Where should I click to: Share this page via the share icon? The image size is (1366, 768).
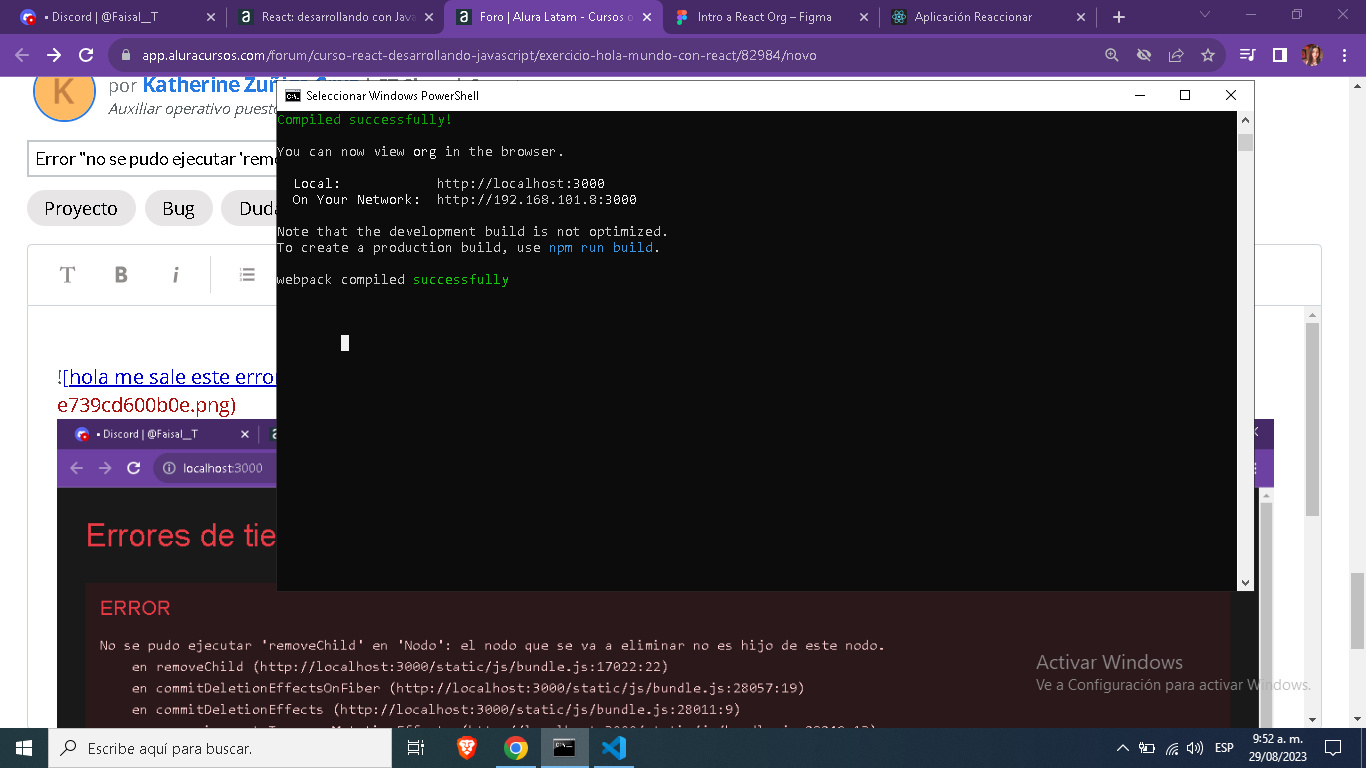[x=1176, y=55]
